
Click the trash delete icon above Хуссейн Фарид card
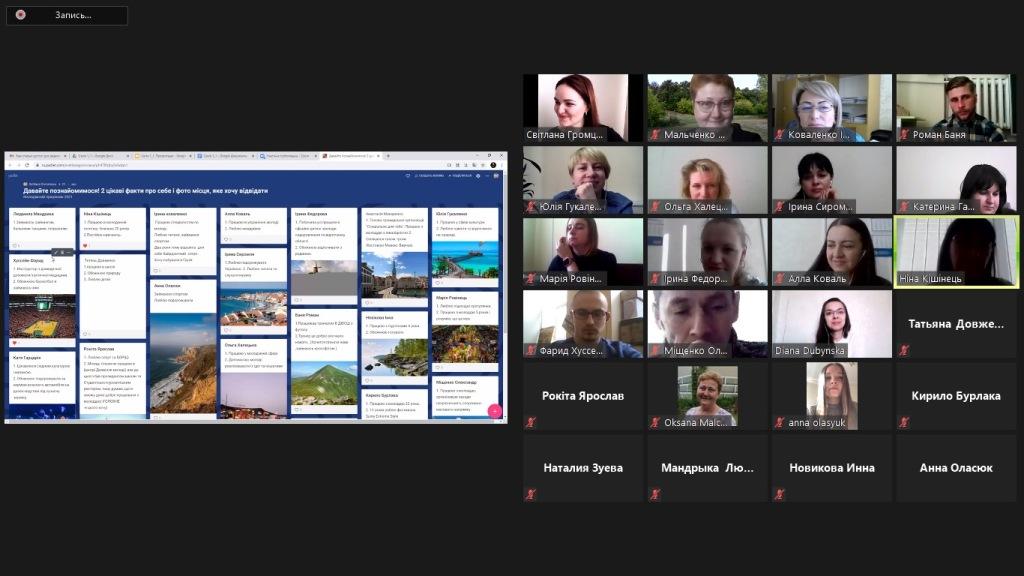point(62,252)
